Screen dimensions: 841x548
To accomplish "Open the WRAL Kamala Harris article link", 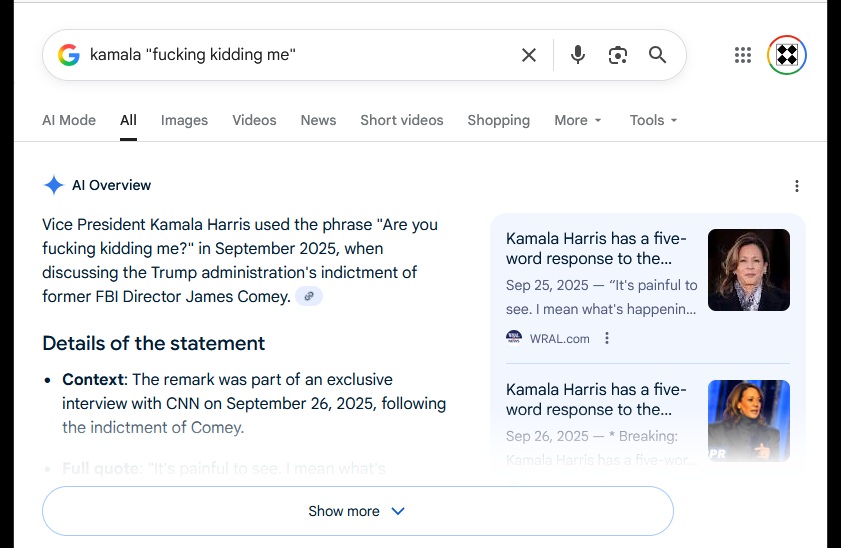I will tap(596, 248).
